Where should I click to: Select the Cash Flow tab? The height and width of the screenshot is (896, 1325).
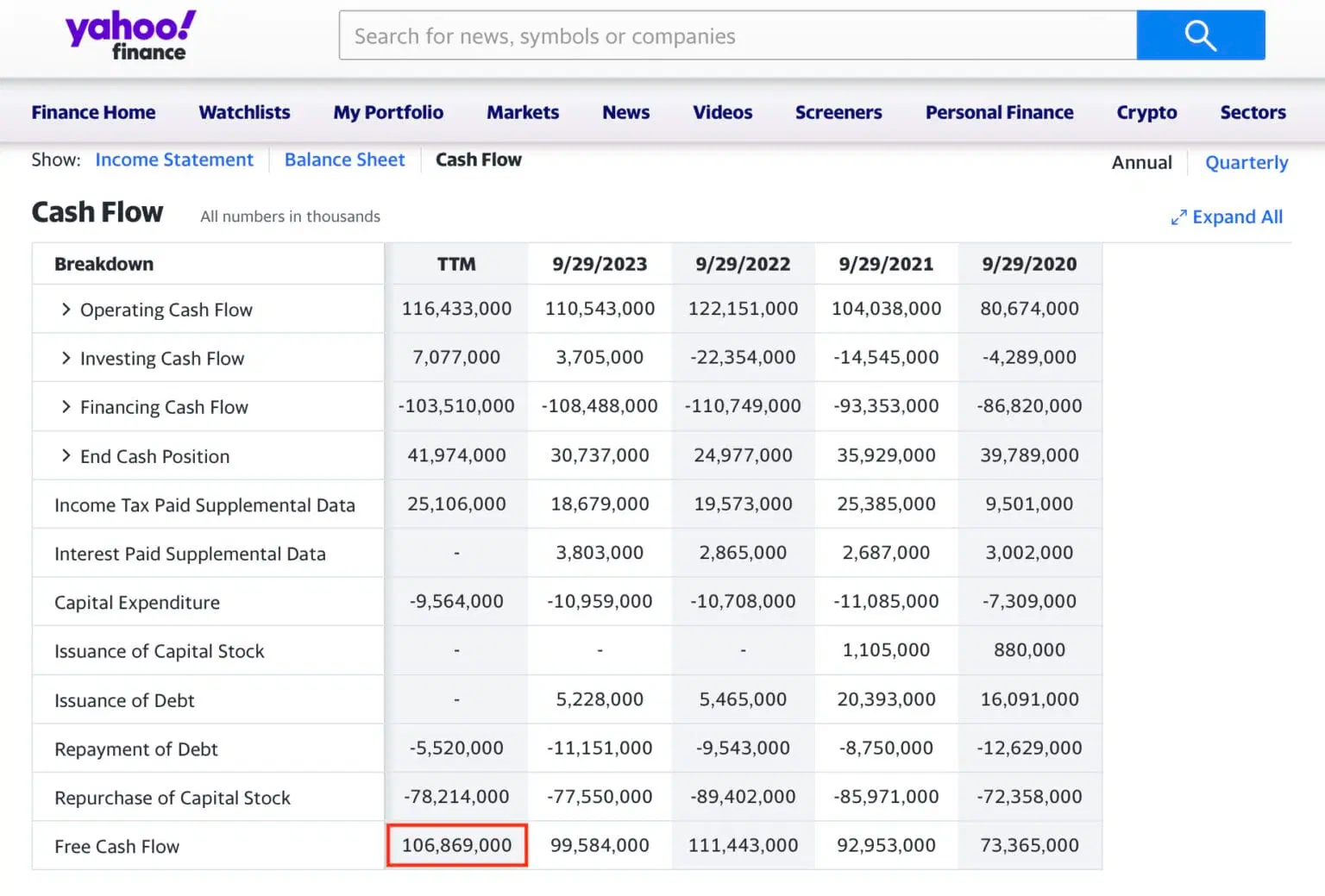point(479,160)
